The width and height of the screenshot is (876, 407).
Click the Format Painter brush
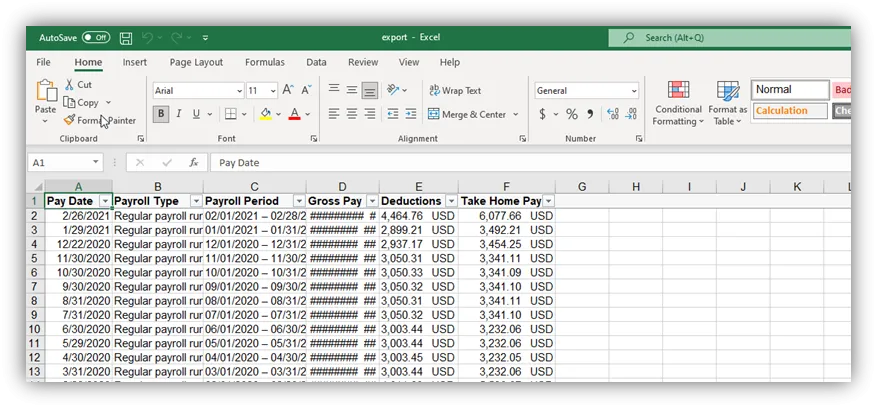(69, 120)
